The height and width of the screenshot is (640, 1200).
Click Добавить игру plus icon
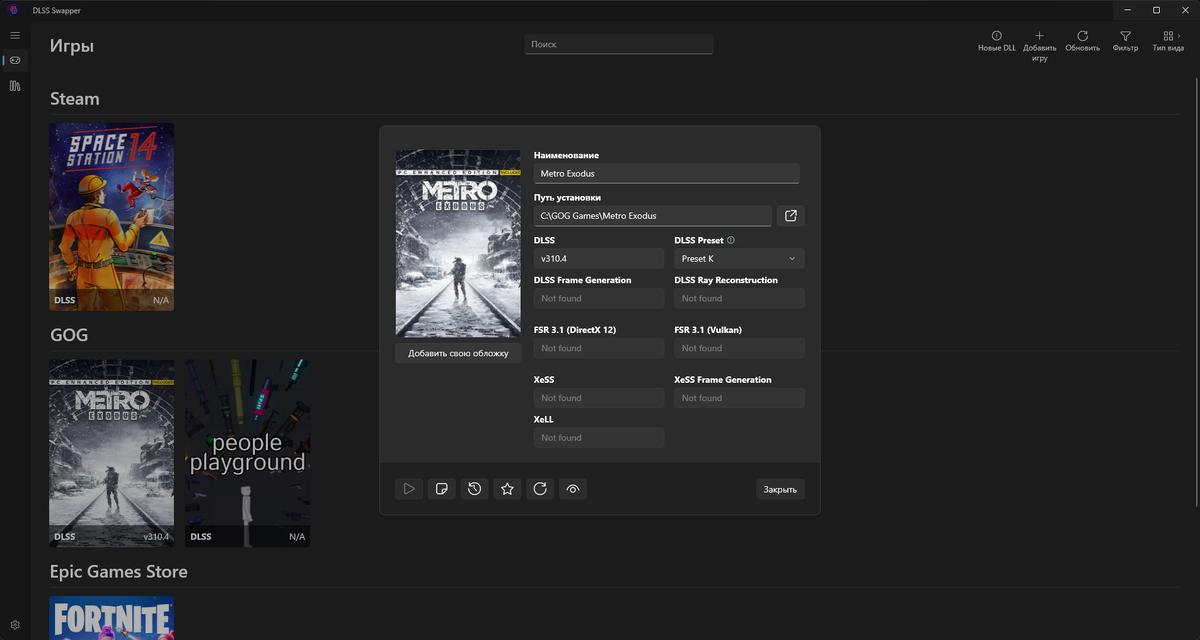[1039, 46]
